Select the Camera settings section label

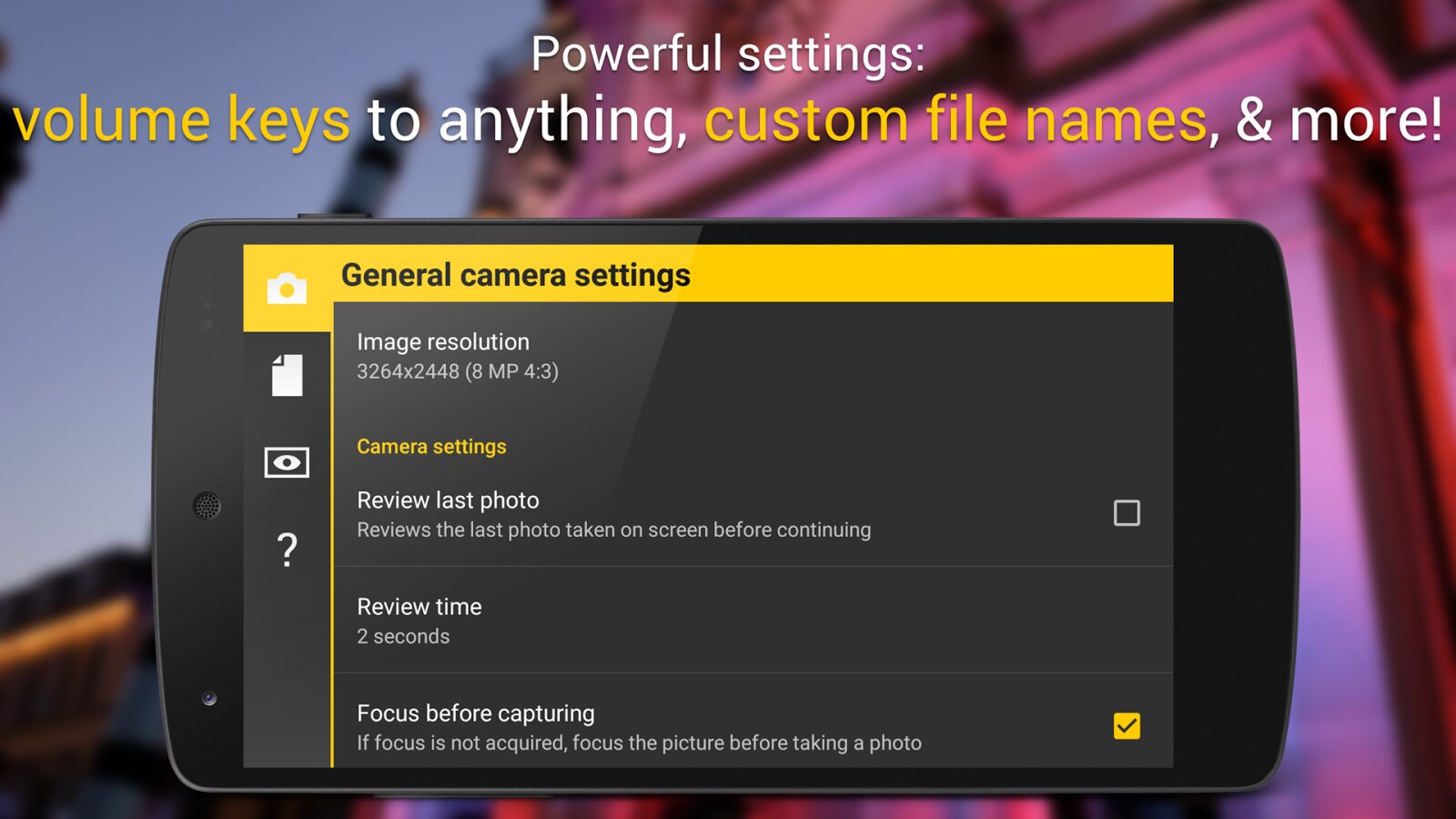pyautogui.click(x=431, y=447)
